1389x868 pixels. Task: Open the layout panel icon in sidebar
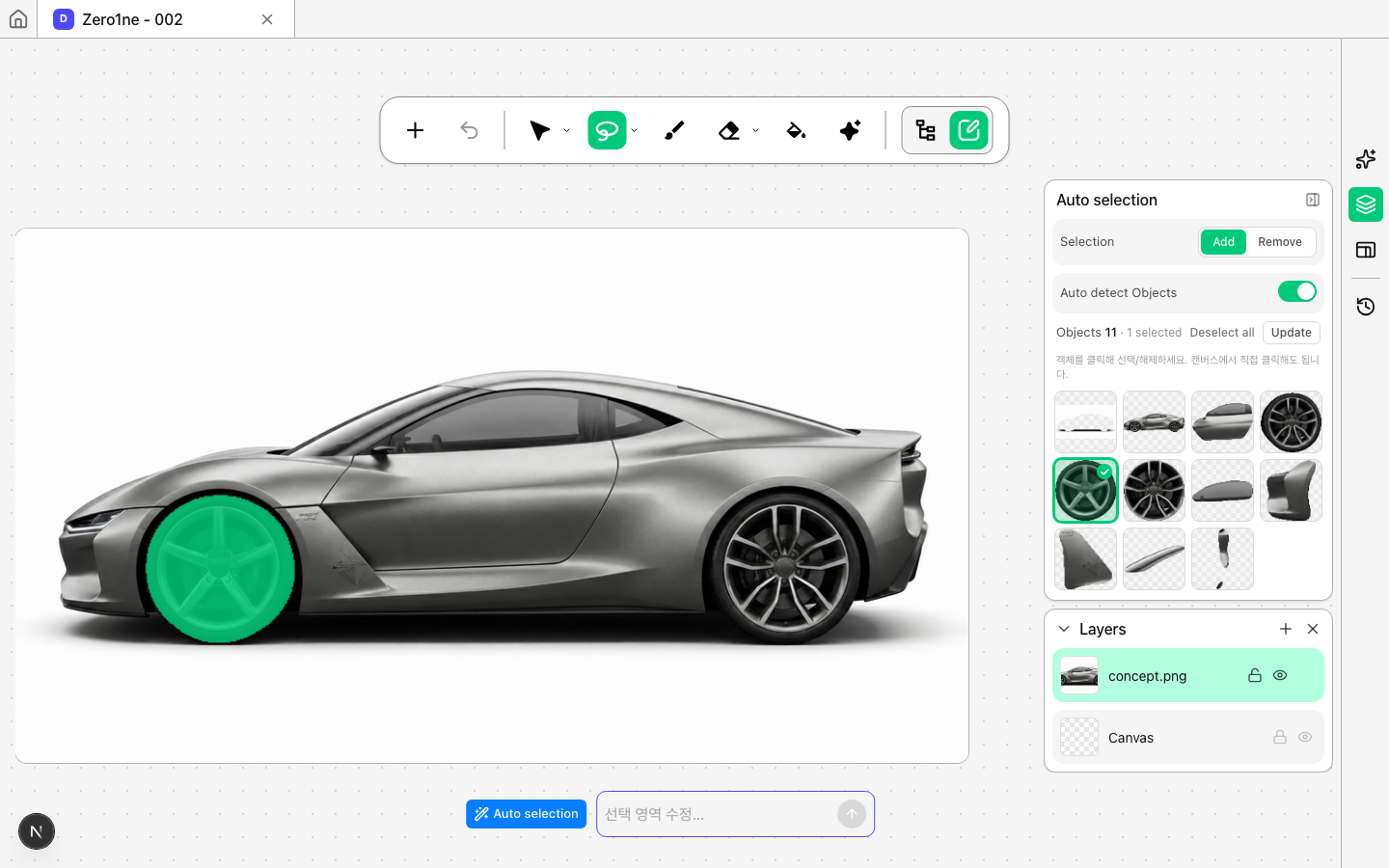(x=1366, y=250)
